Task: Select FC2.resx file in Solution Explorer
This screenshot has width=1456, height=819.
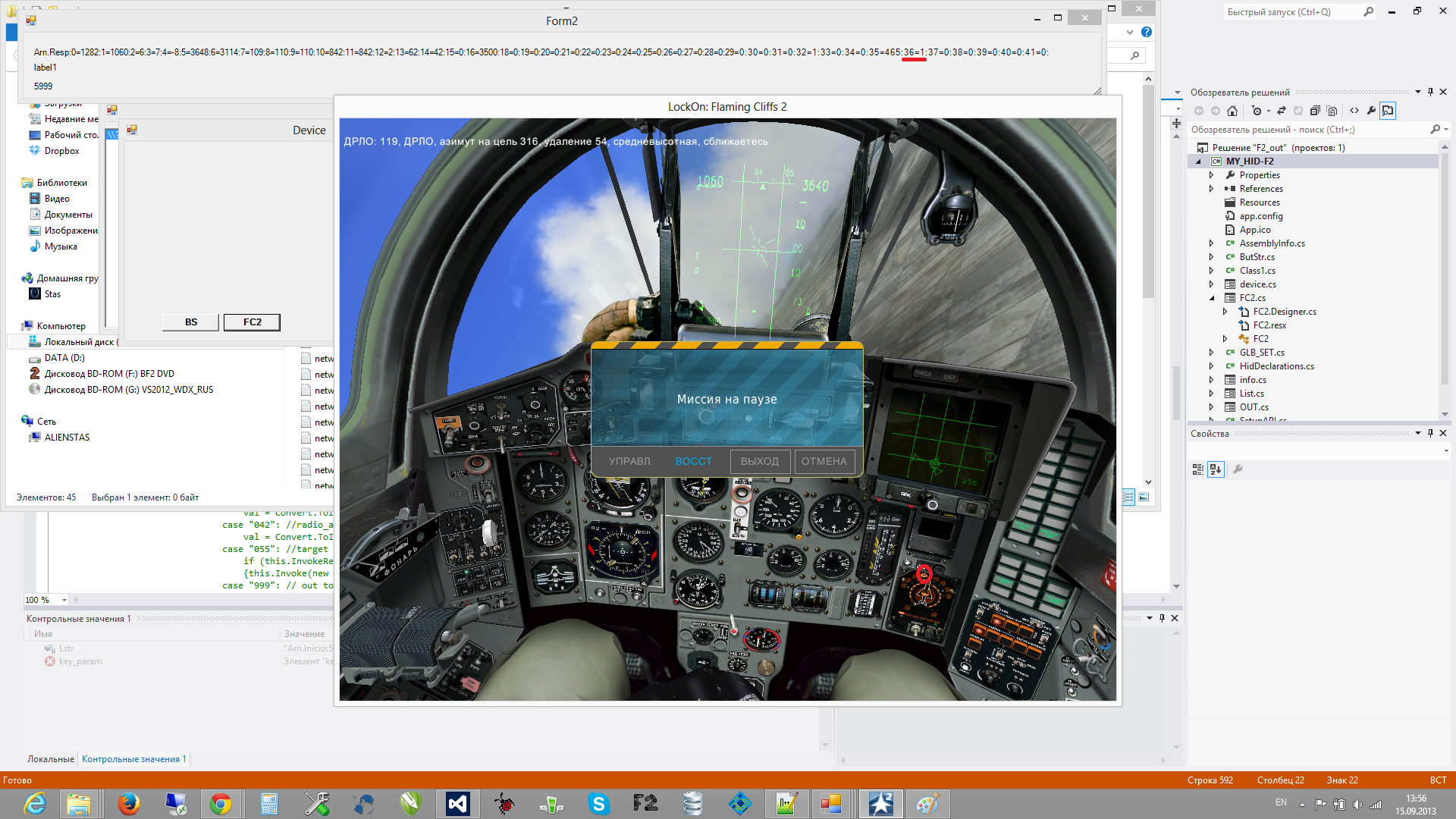Action: click(x=1269, y=325)
